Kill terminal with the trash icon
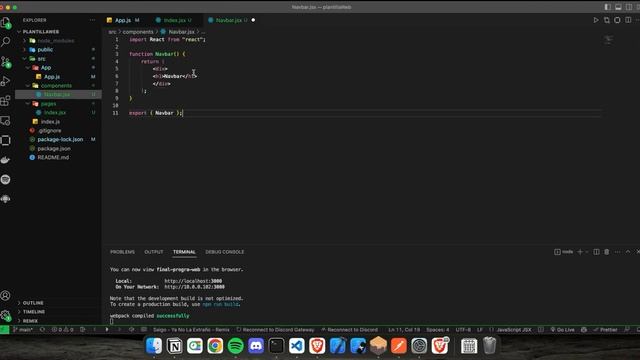This screenshot has height=360, width=640. pos(607,252)
